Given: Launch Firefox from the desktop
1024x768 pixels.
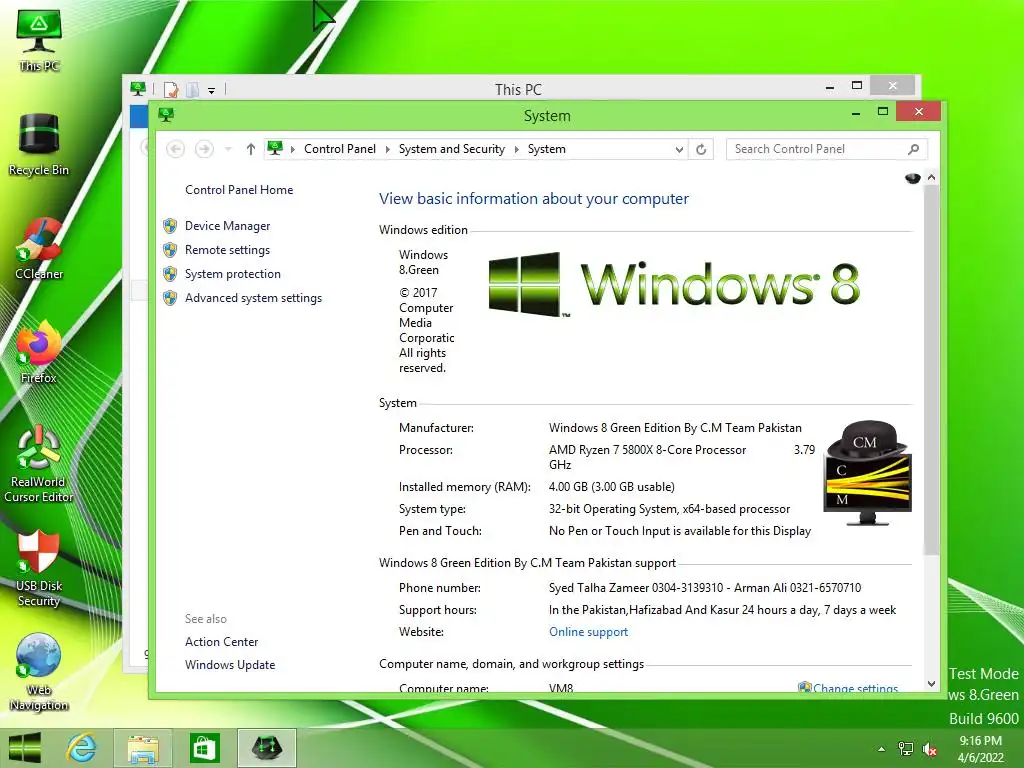Looking at the screenshot, I should pyautogui.click(x=39, y=353).
